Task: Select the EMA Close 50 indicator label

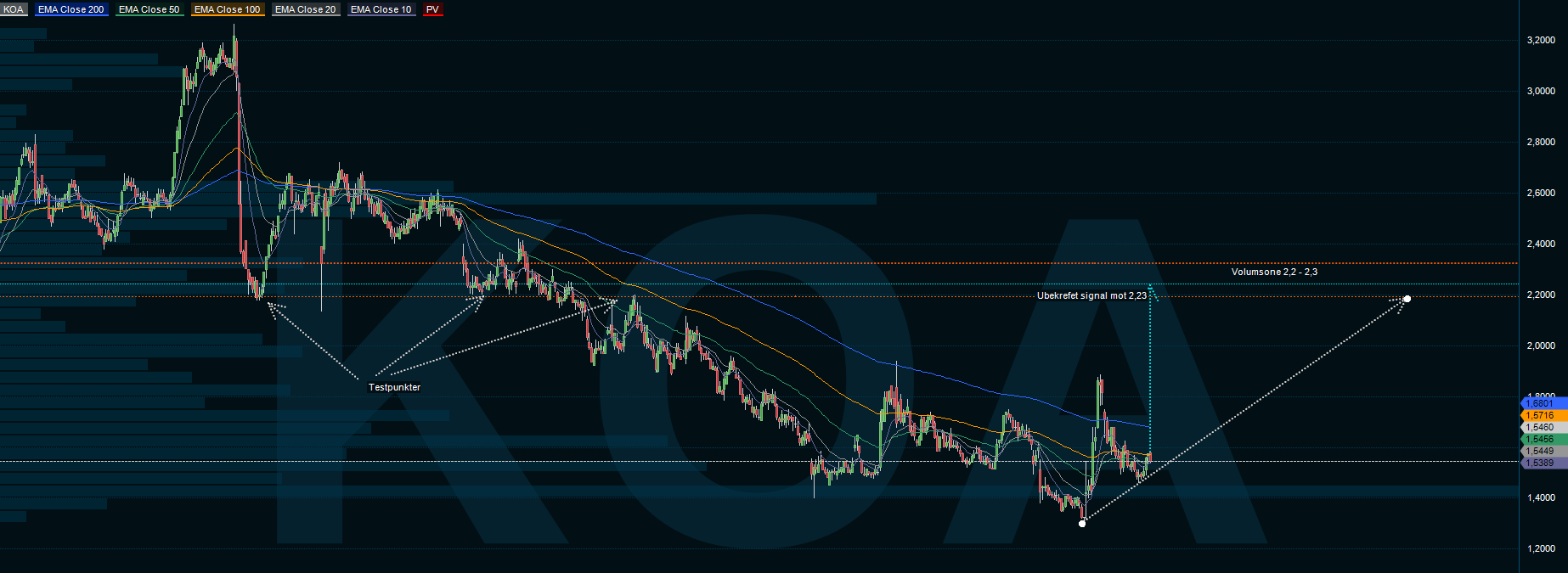Action: pyautogui.click(x=149, y=9)
